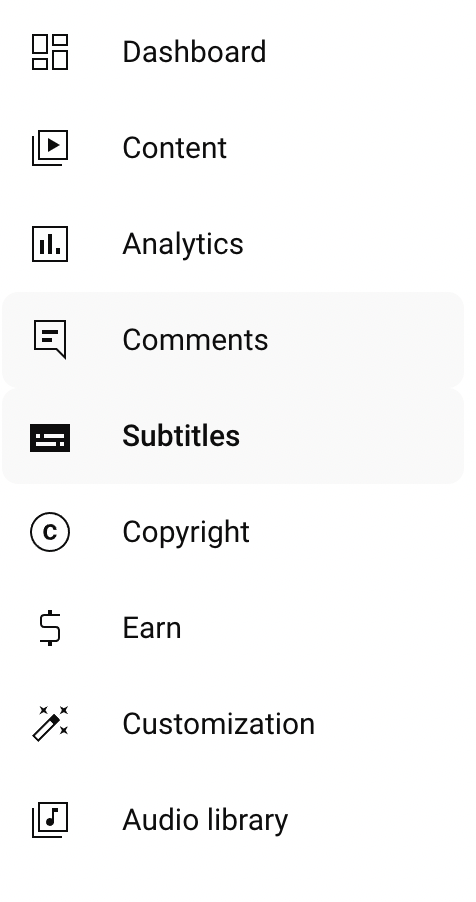476x902 pixels.
Task: Click the Subtitles caption icon
Action: point(50,437)
